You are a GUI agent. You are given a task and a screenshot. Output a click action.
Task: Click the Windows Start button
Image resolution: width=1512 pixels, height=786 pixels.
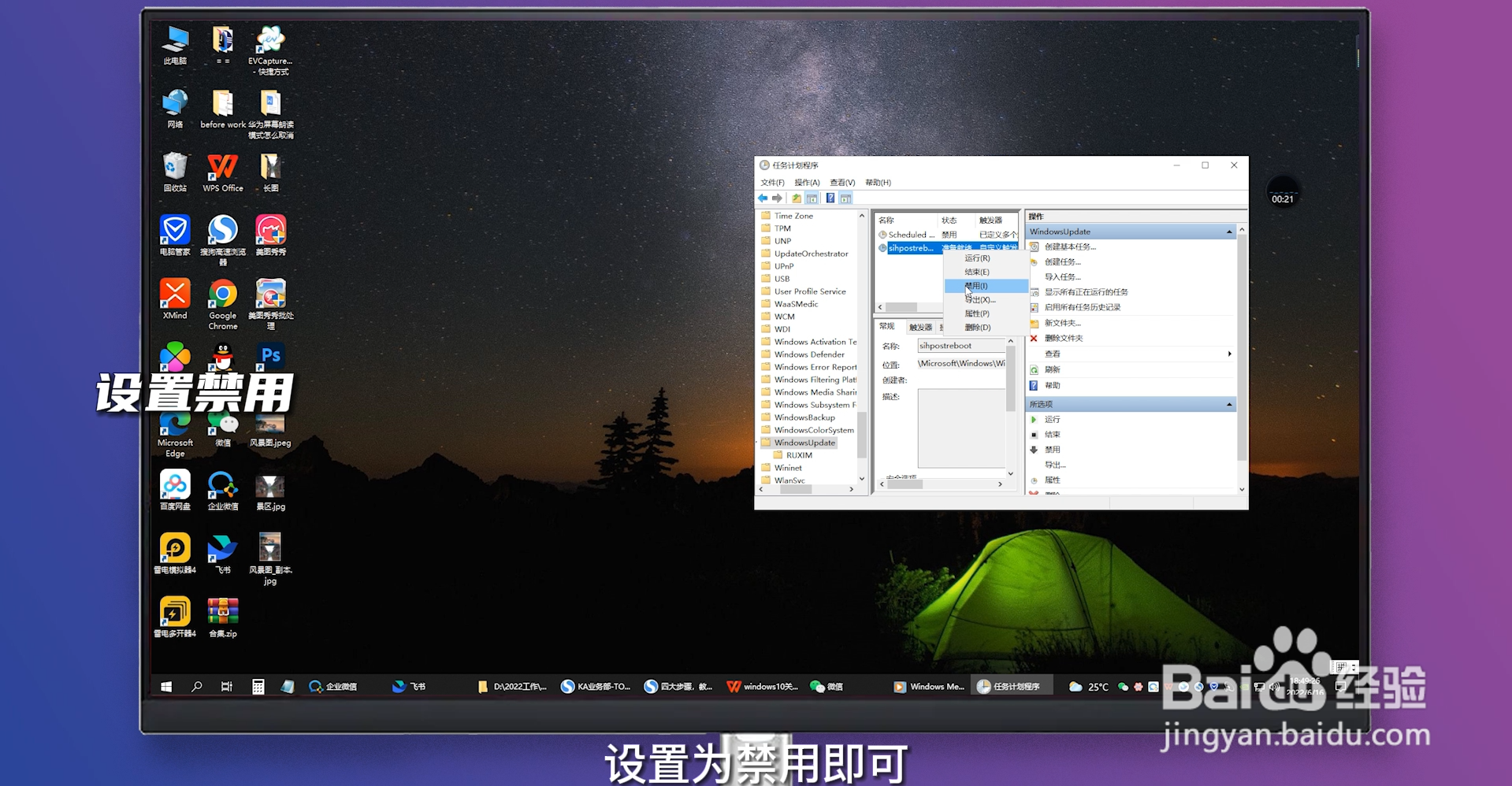[x=166, y=687]
